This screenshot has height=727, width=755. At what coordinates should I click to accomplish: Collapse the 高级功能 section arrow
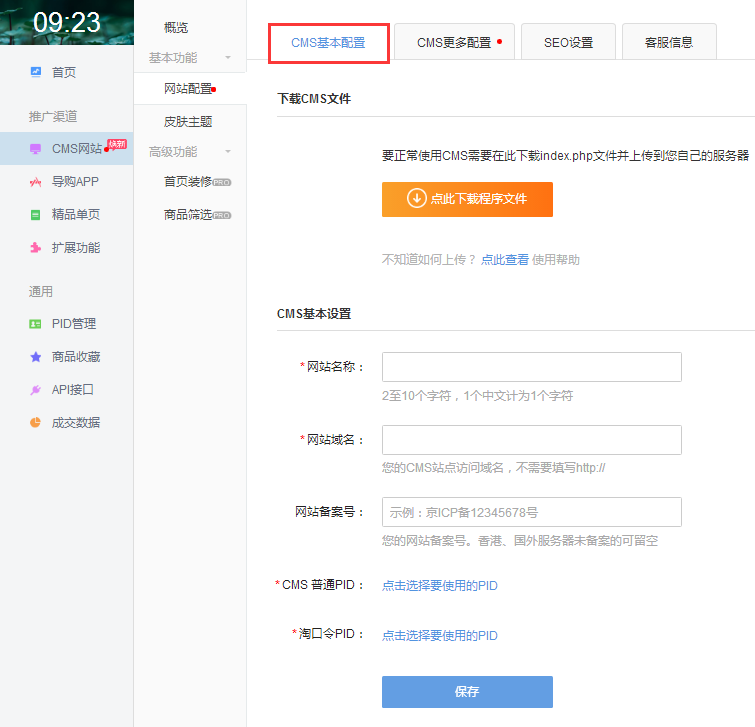(228, 152)
